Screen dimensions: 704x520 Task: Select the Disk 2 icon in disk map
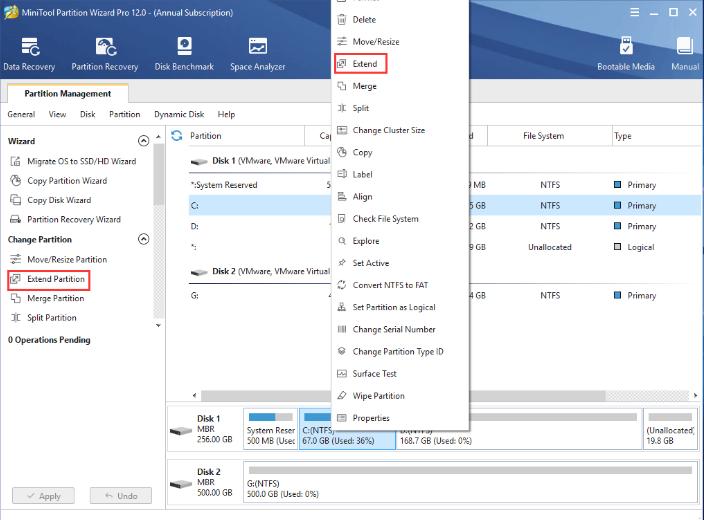pos(181,484)
